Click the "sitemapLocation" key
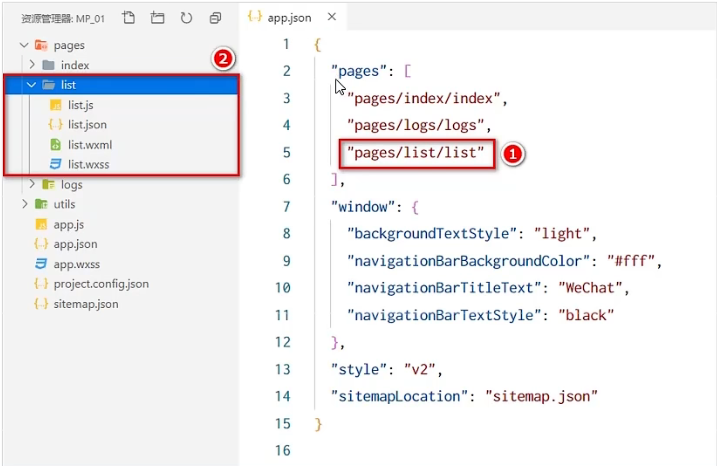This screenshot has height=466, width=717. click(x=399, y=396)
